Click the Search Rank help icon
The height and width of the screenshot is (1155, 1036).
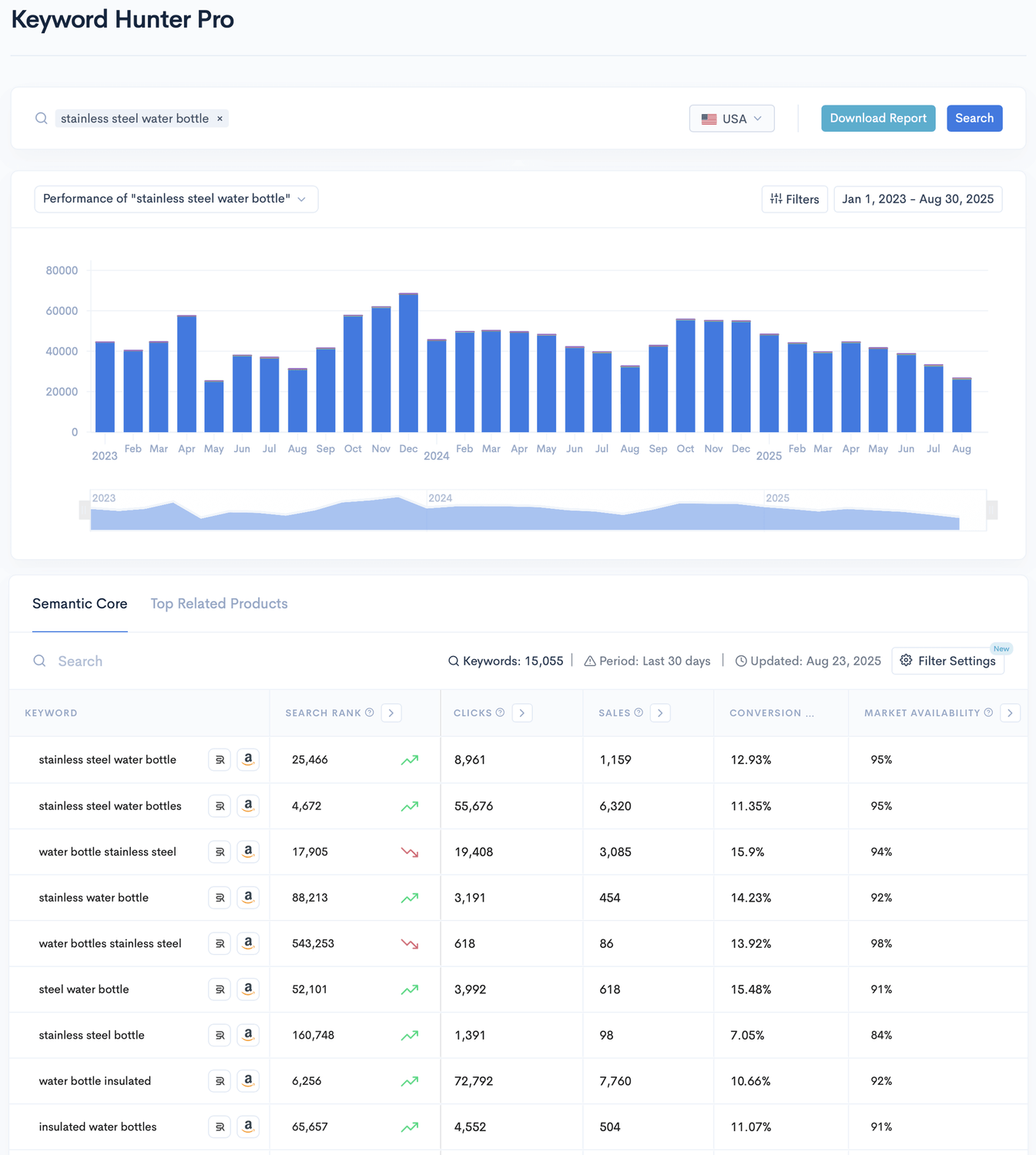[x=370, y=713]
